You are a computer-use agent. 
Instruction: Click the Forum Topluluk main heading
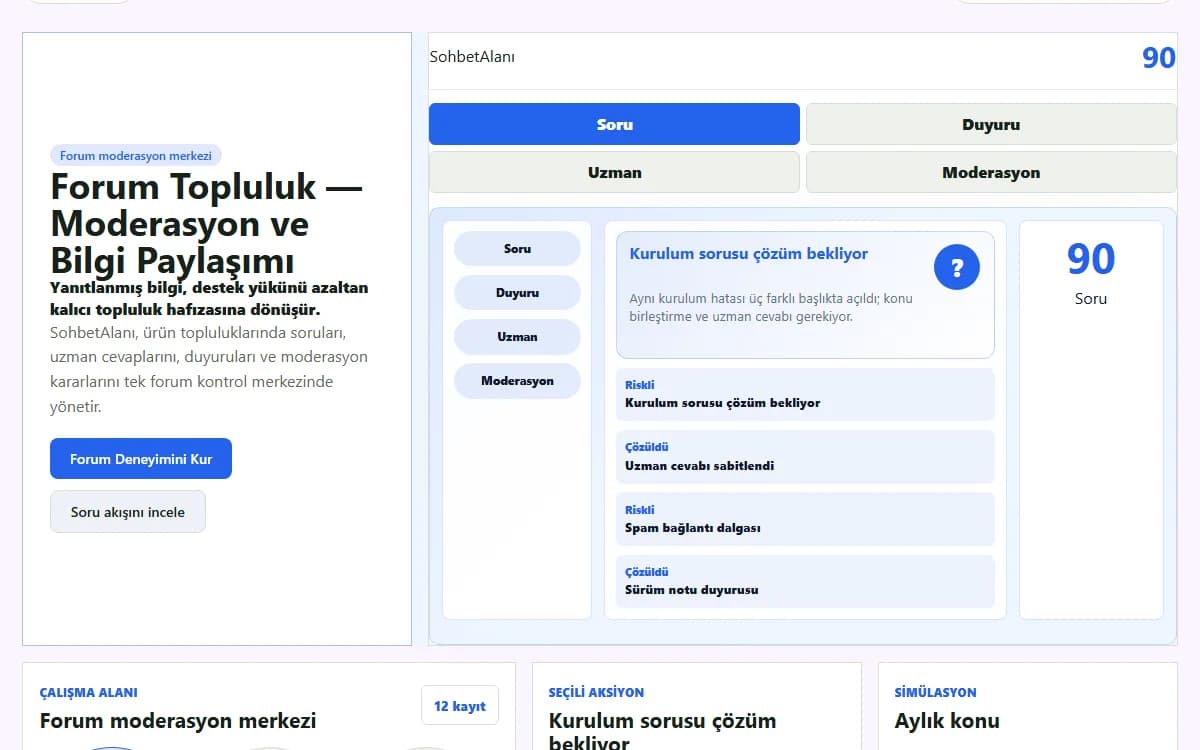(207, 224)
